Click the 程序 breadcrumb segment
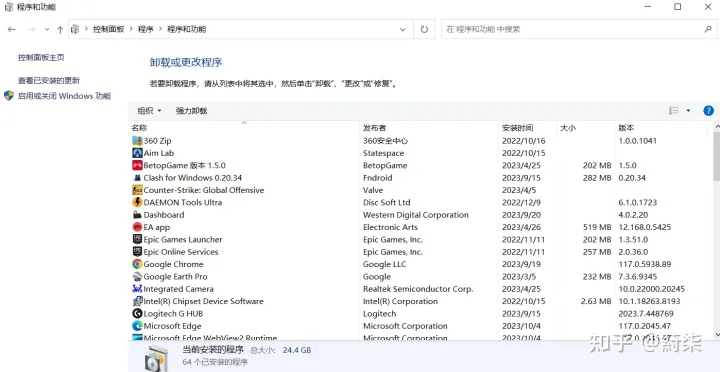 (146, 29)
